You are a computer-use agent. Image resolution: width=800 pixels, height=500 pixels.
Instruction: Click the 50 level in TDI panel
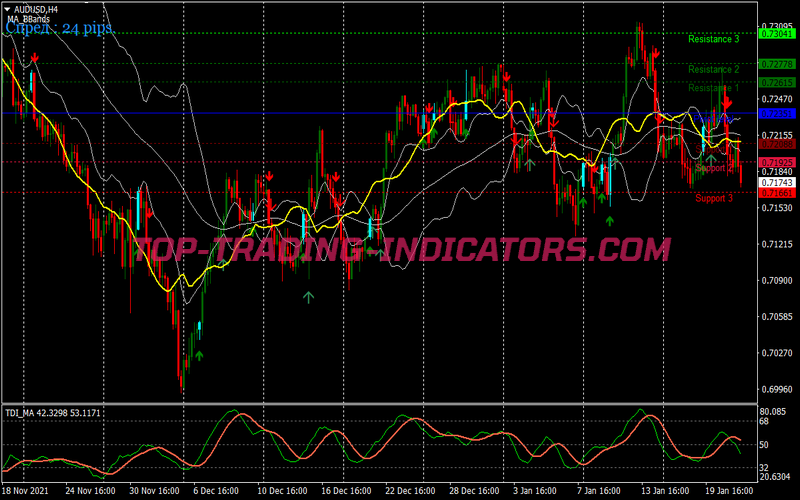coord(764,445)
